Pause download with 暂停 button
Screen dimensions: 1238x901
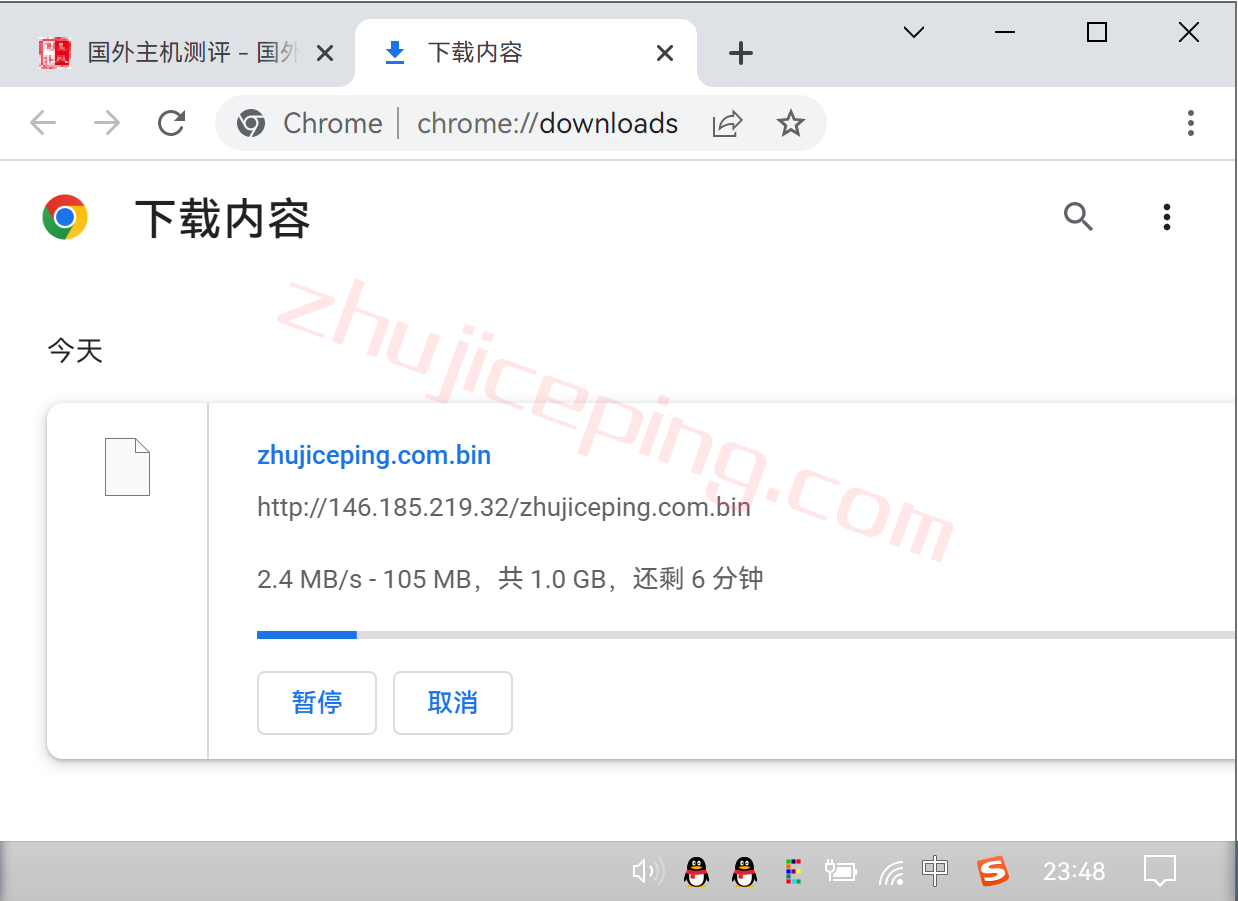coord(317,703)
